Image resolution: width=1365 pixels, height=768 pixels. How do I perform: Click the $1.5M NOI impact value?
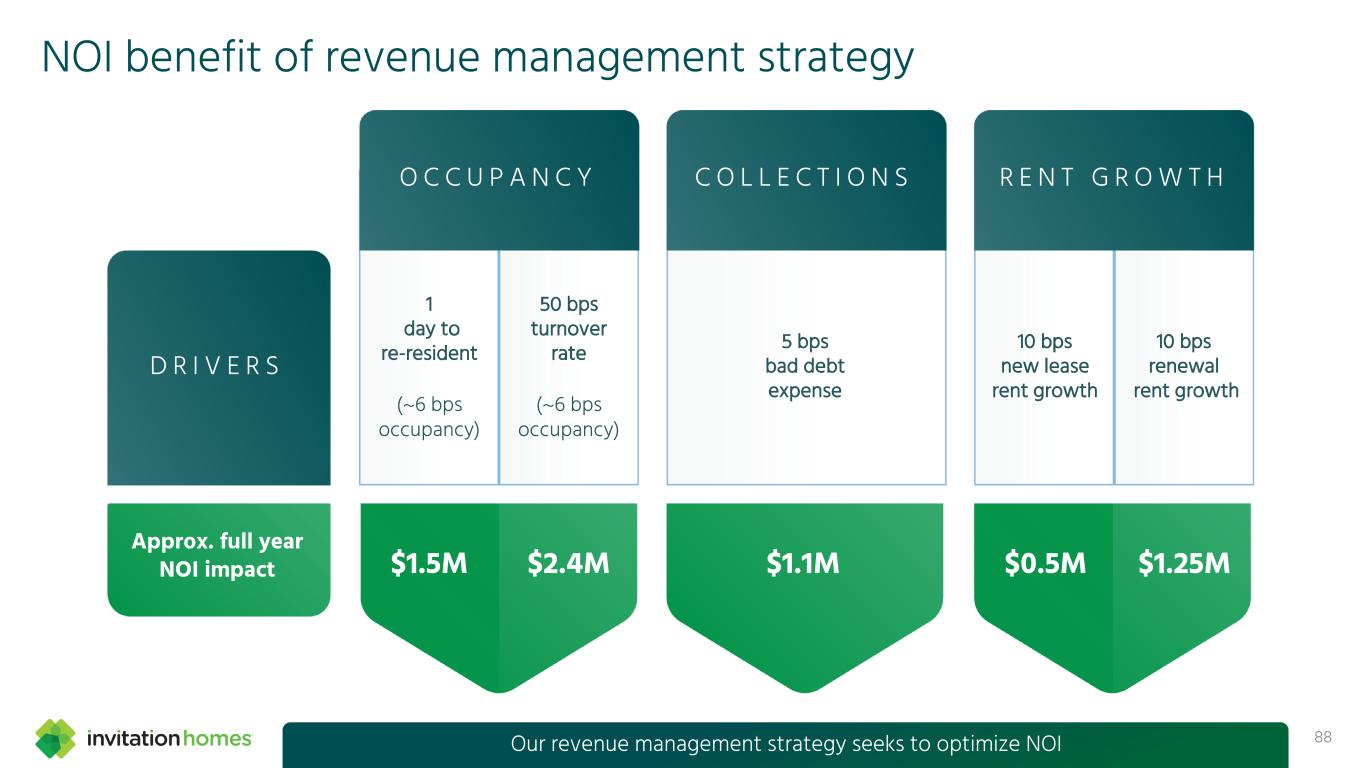click(x=429, y=565)
